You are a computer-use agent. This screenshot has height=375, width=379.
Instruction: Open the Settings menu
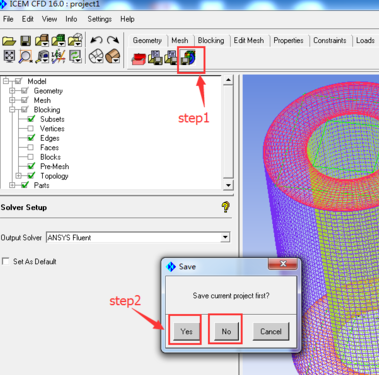tap(99, 19)
